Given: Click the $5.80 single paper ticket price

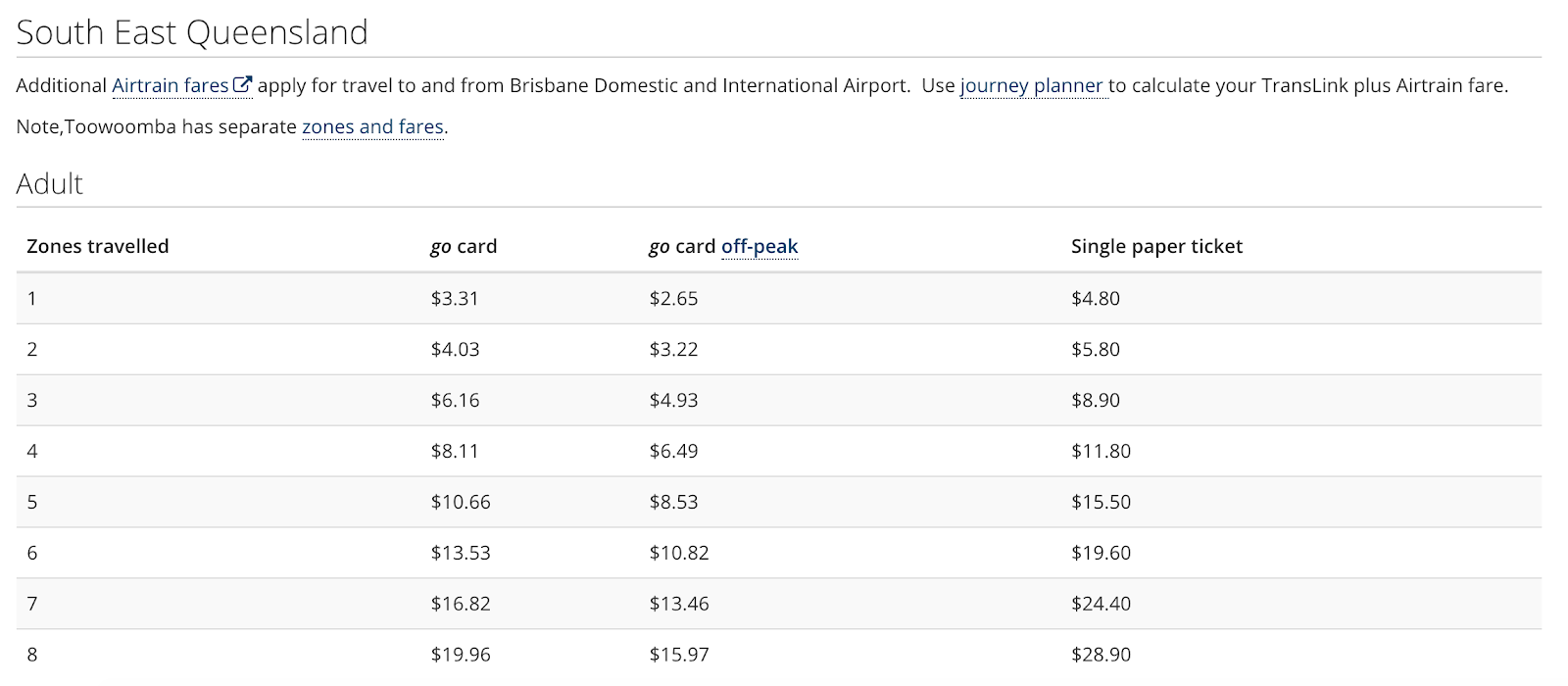Looking at the screenshot, I should click(1096, 350).
